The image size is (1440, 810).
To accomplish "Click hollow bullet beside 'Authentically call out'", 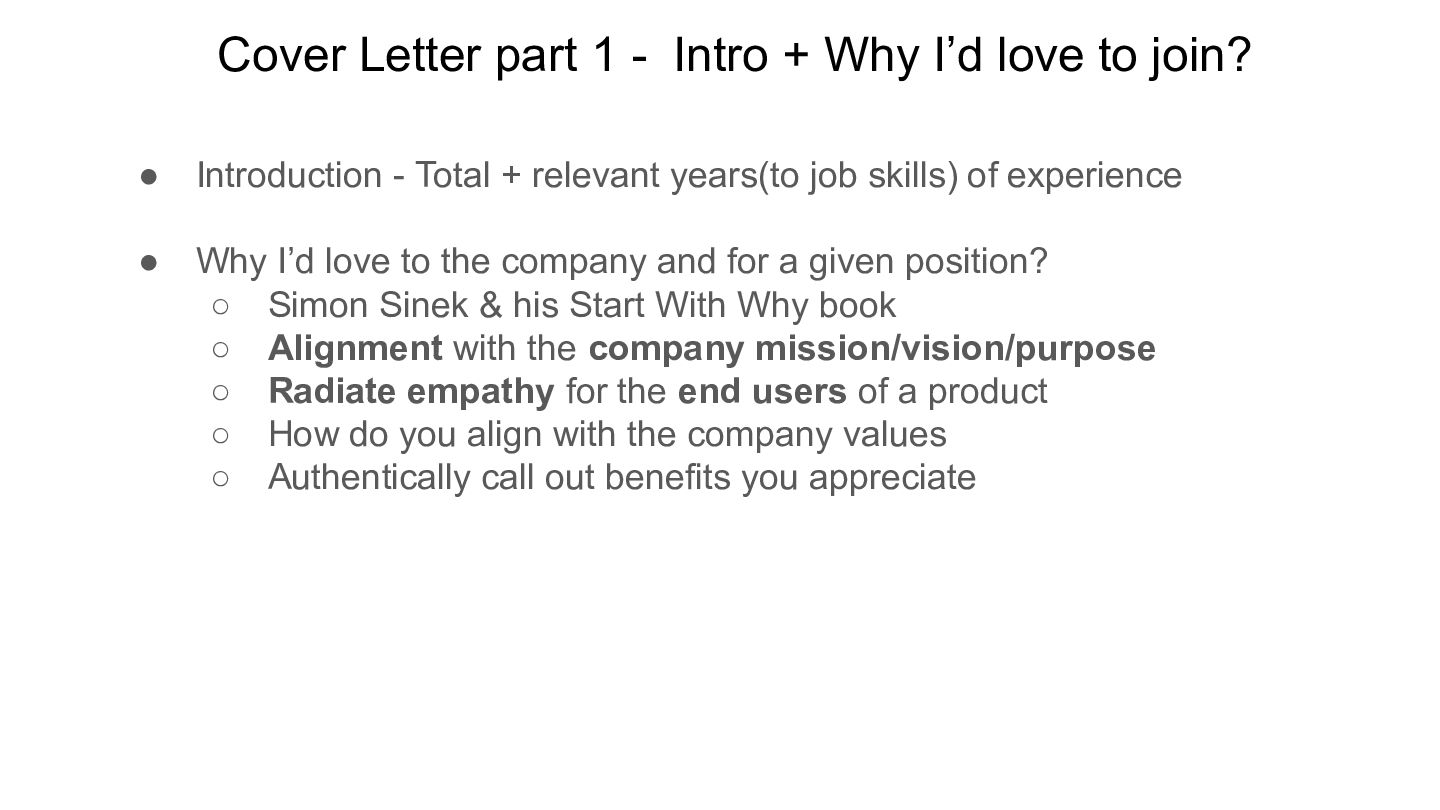I will tap(221, 477).
